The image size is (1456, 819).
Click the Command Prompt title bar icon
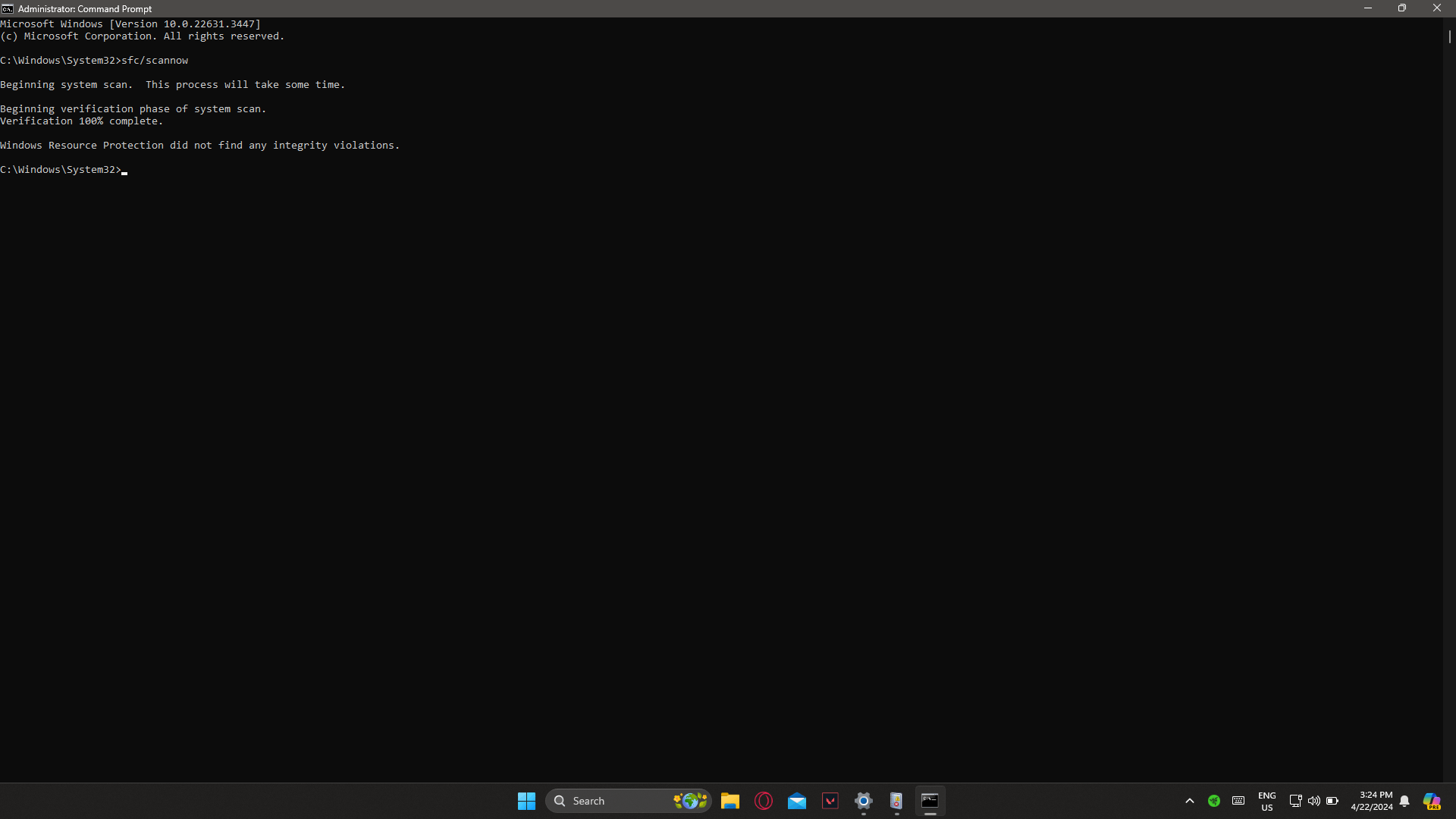coord(8,8)
